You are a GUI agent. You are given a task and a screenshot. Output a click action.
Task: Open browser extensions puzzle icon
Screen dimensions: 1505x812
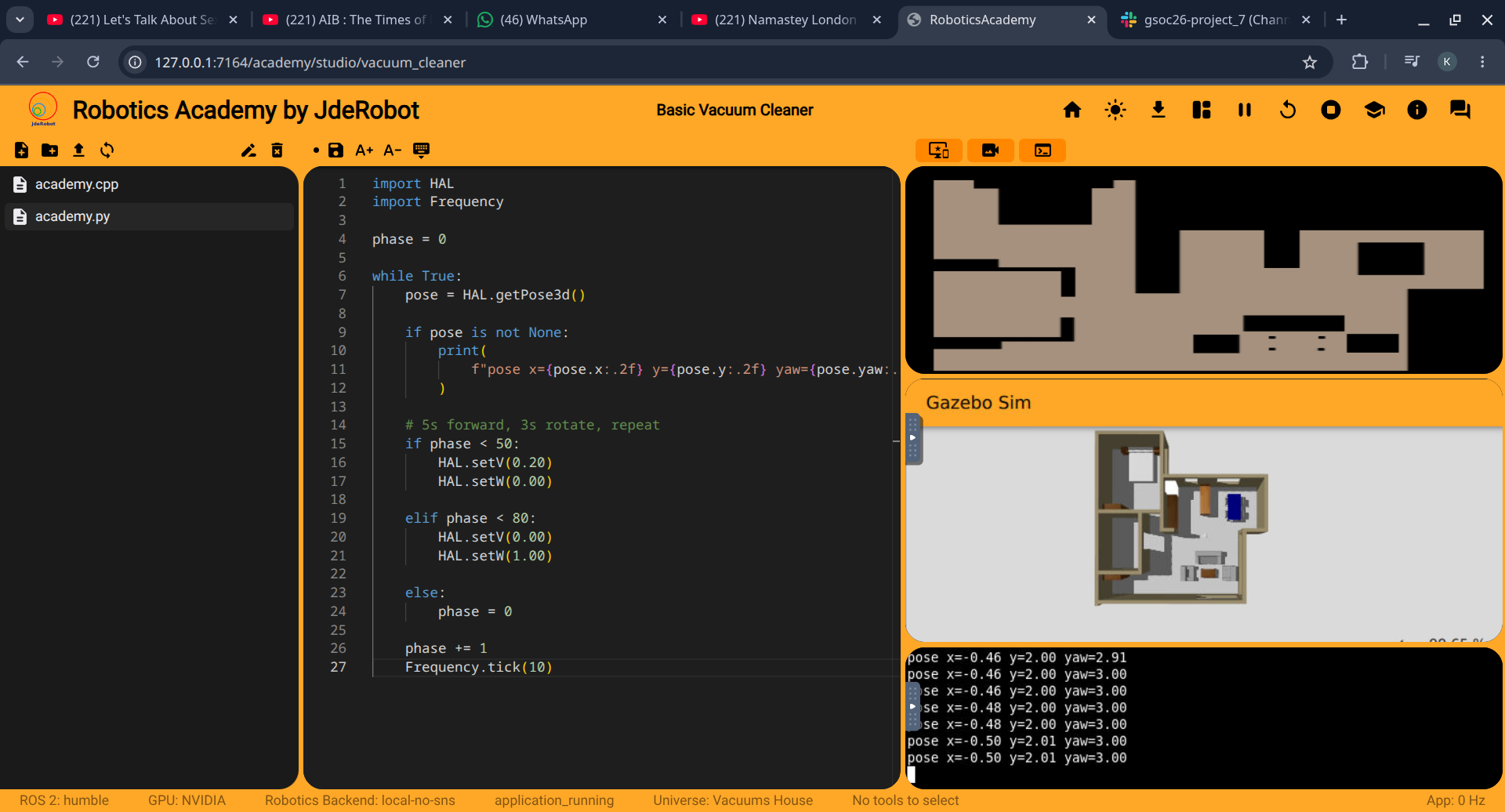[x=1360, y=62]
